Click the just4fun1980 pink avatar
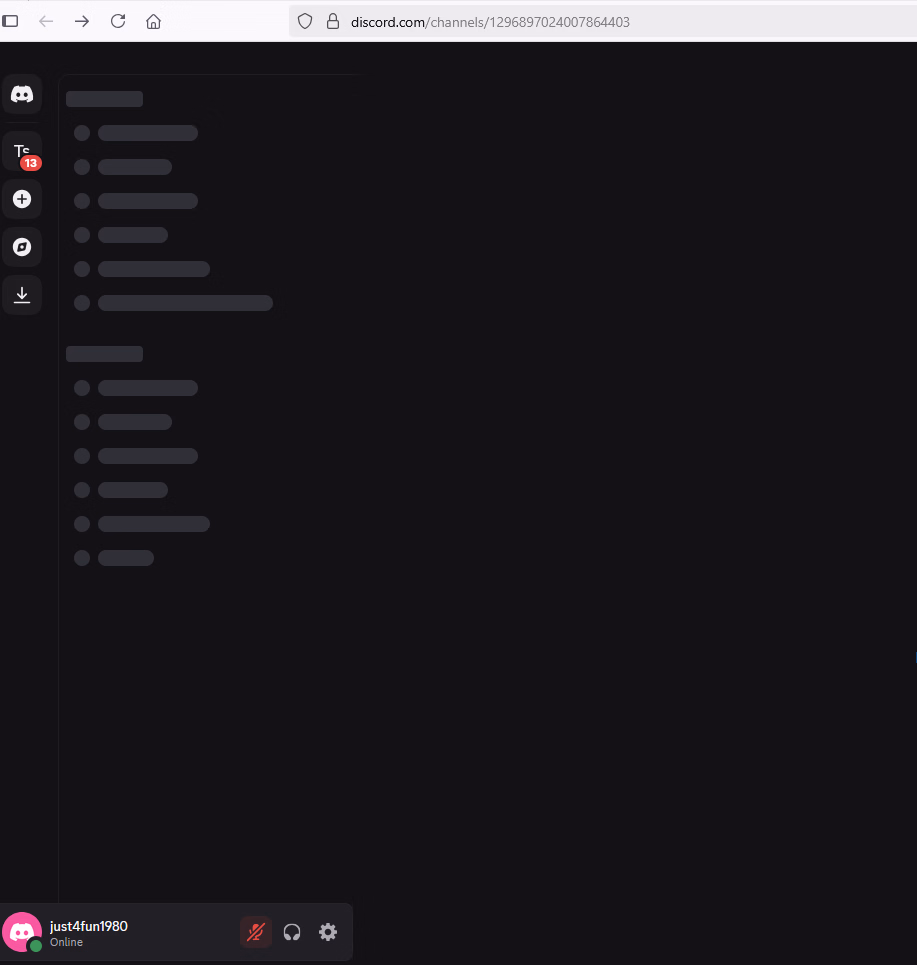 coord(22,932)
